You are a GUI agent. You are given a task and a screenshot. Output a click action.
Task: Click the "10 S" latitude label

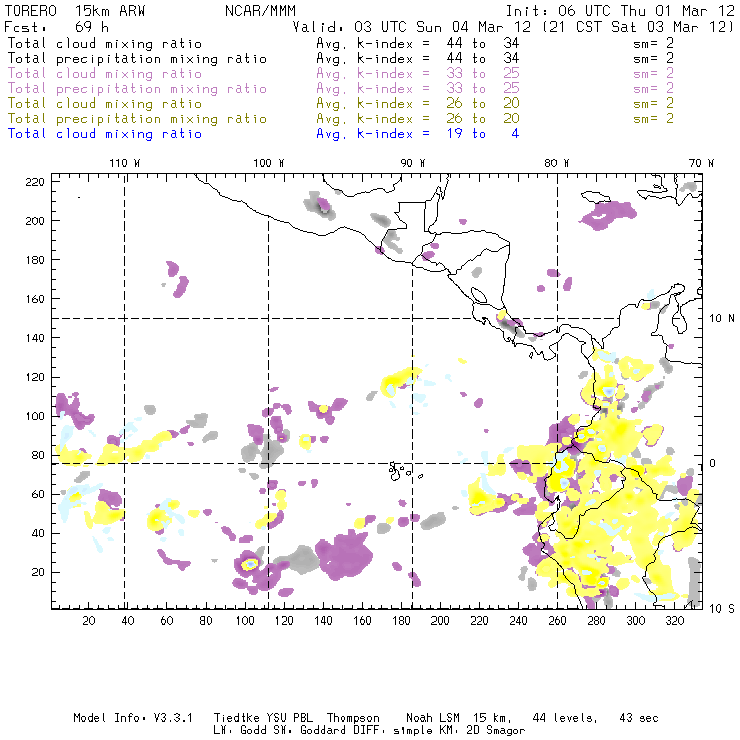[x=722, y=609]
